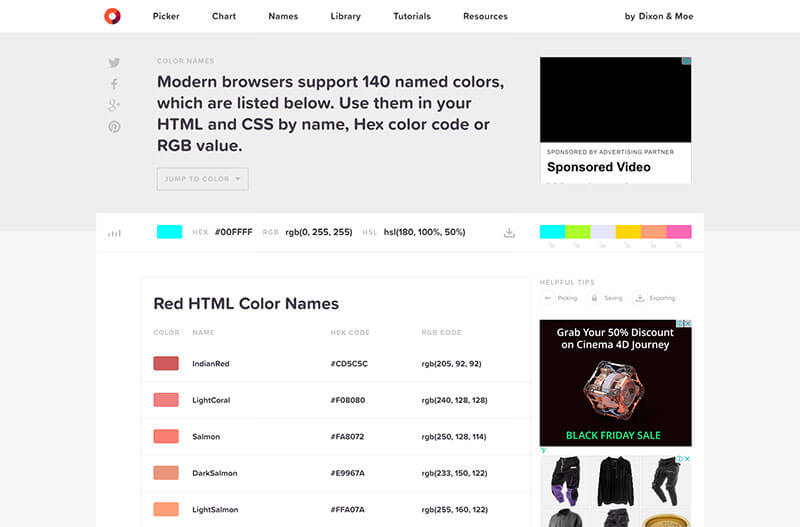Image resolution: width=800 pixels, height=527 pixels.
Task: Select the IndianRed color swatch
Action: [166, 363]
